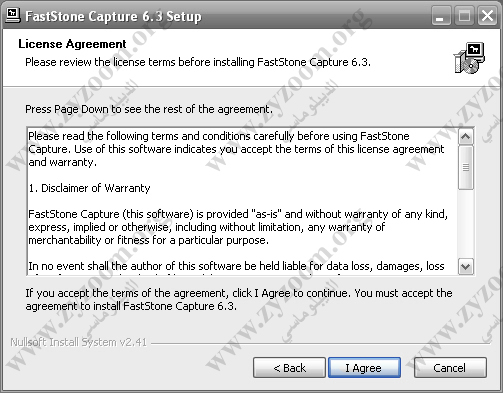
Task: Click the installer disc icon in header
Action: coord(469,58)
